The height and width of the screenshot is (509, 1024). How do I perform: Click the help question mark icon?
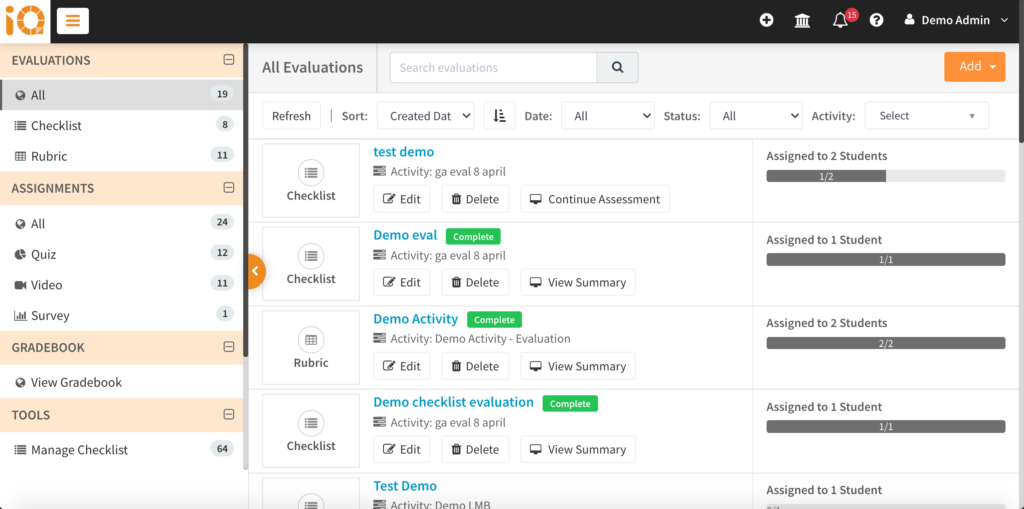(x=876, y=20)
